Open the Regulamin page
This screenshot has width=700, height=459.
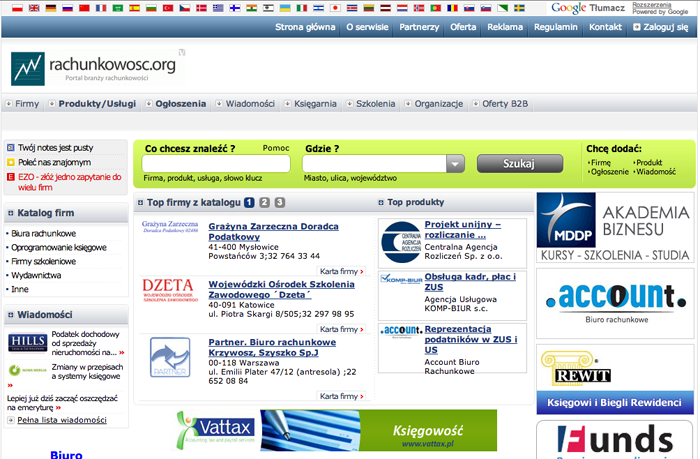coord(556,27)
